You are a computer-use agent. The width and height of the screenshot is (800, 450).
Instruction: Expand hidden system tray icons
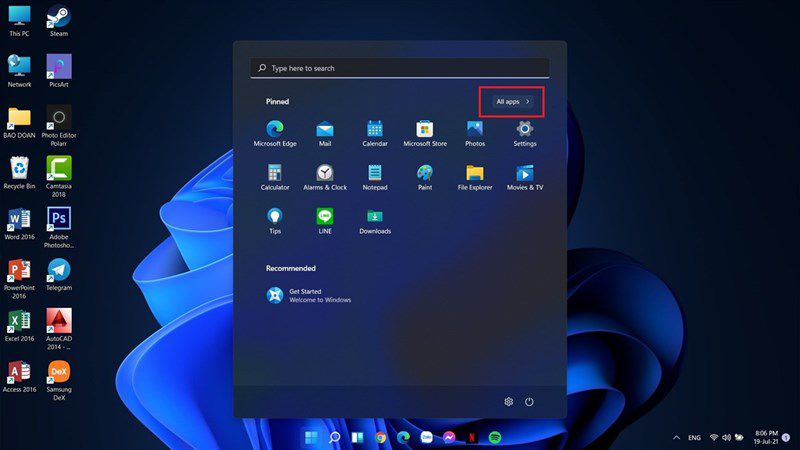(x=677, y=438)
